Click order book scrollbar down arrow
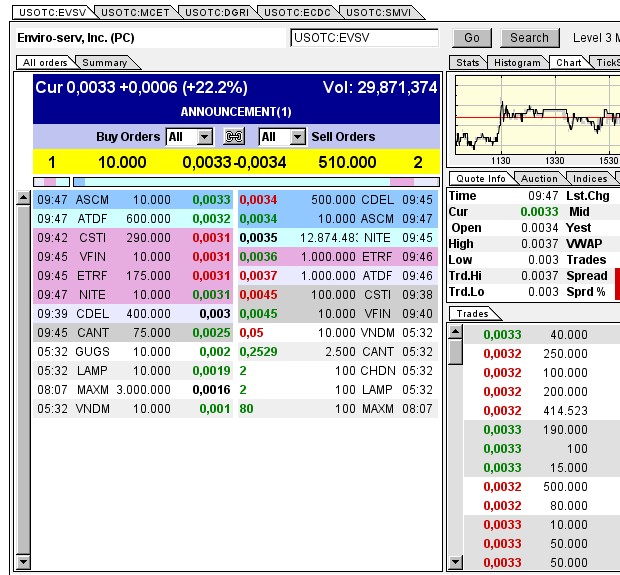This screenshot has width=620, height=575. coord(24,564)
